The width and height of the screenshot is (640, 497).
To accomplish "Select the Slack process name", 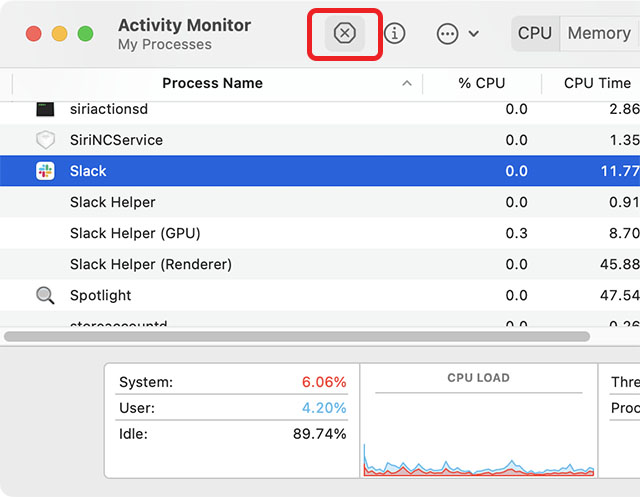I will [88, 171].
